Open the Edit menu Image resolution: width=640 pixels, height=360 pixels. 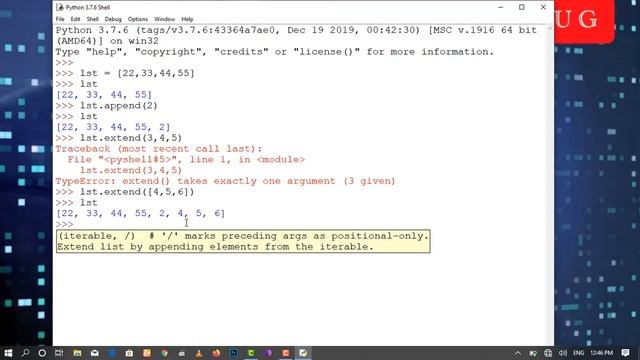pos(75,19)
